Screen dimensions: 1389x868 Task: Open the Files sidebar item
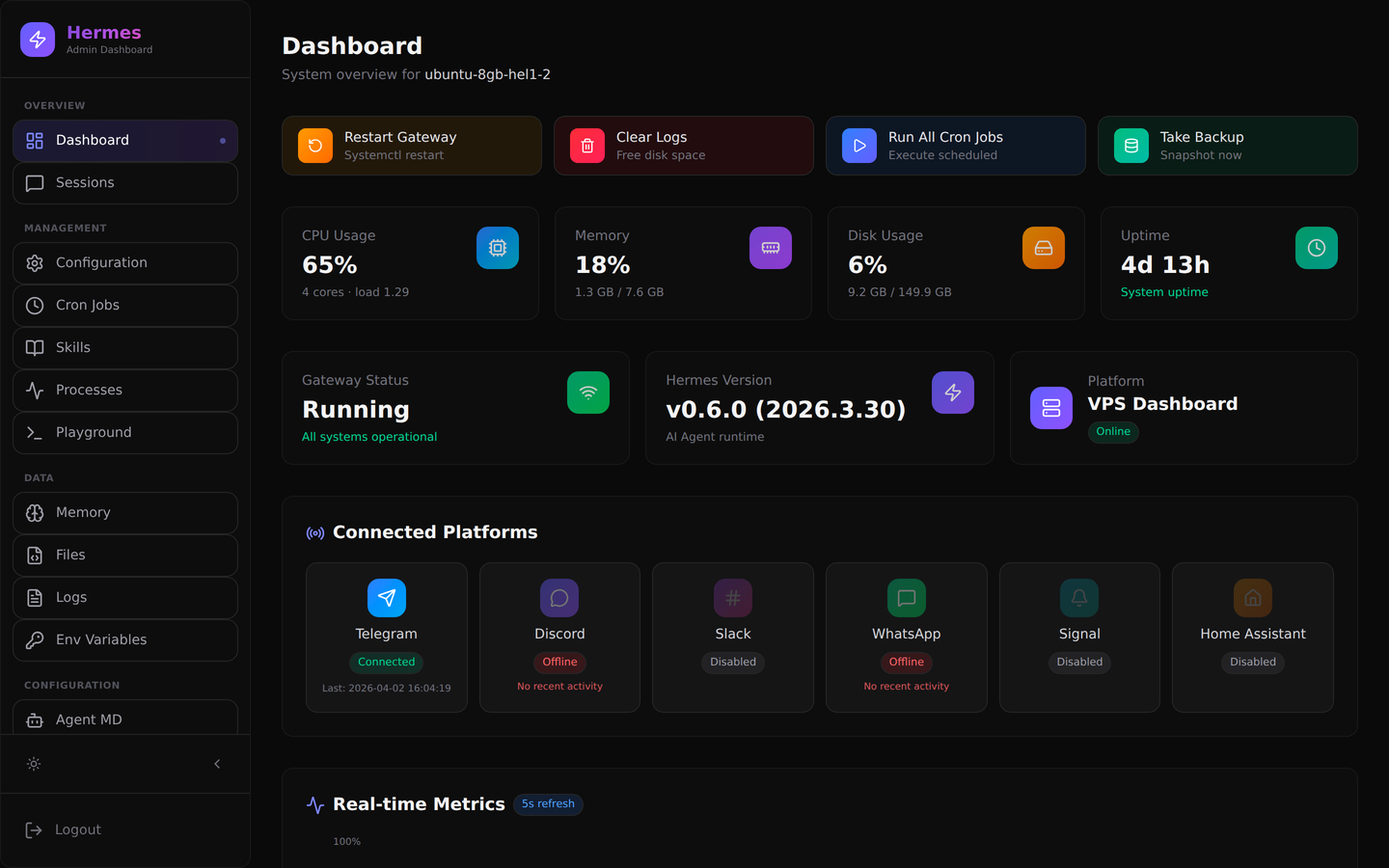click(x=125, y=556)
